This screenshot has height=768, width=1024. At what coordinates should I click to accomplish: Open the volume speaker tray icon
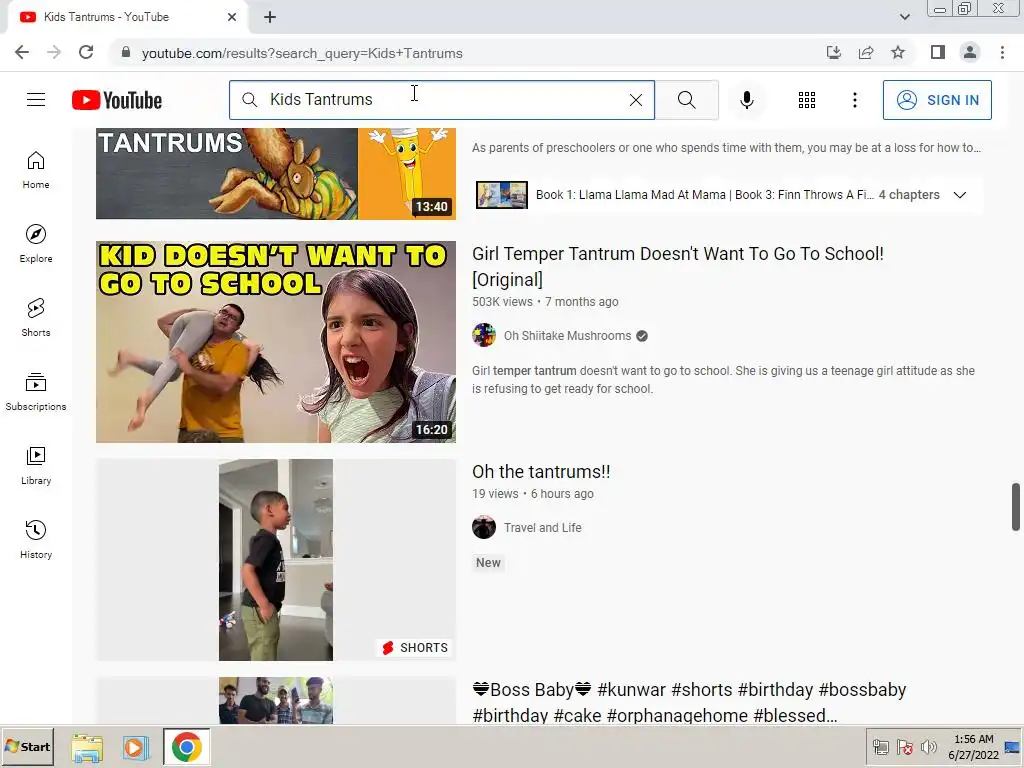coord(928,747)
